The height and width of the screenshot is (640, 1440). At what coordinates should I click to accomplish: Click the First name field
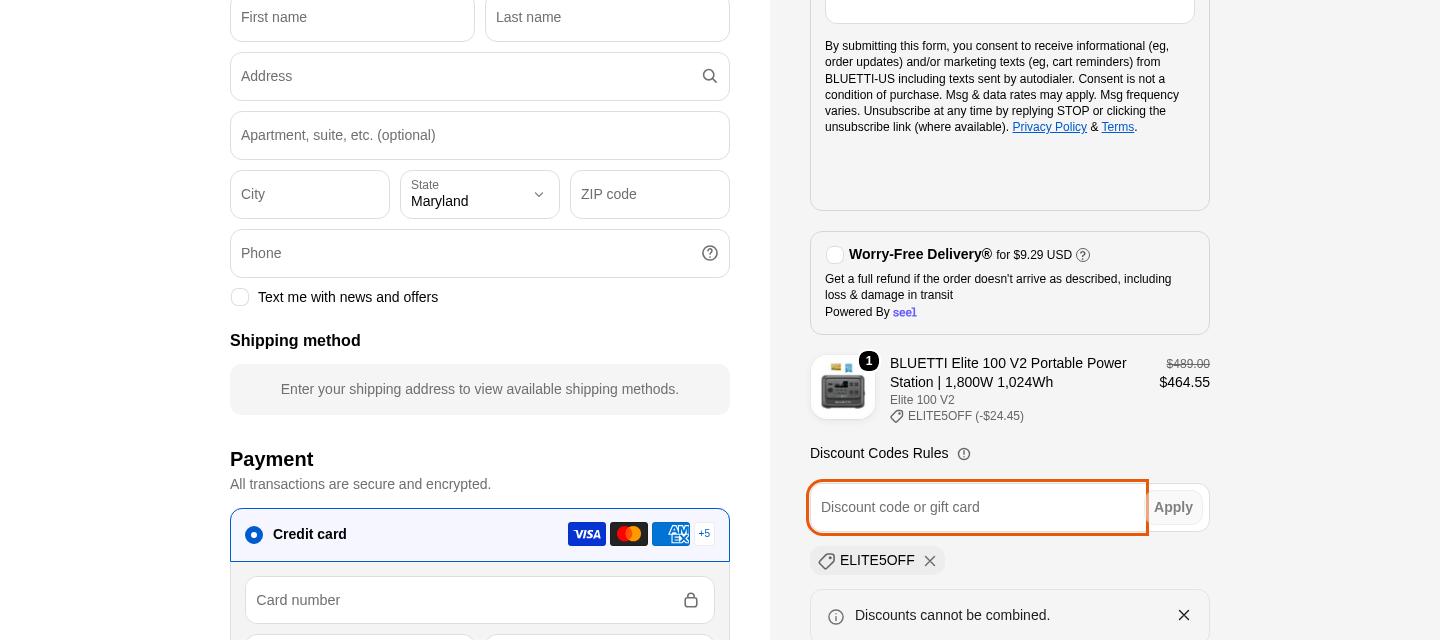(x=352, y=17)
